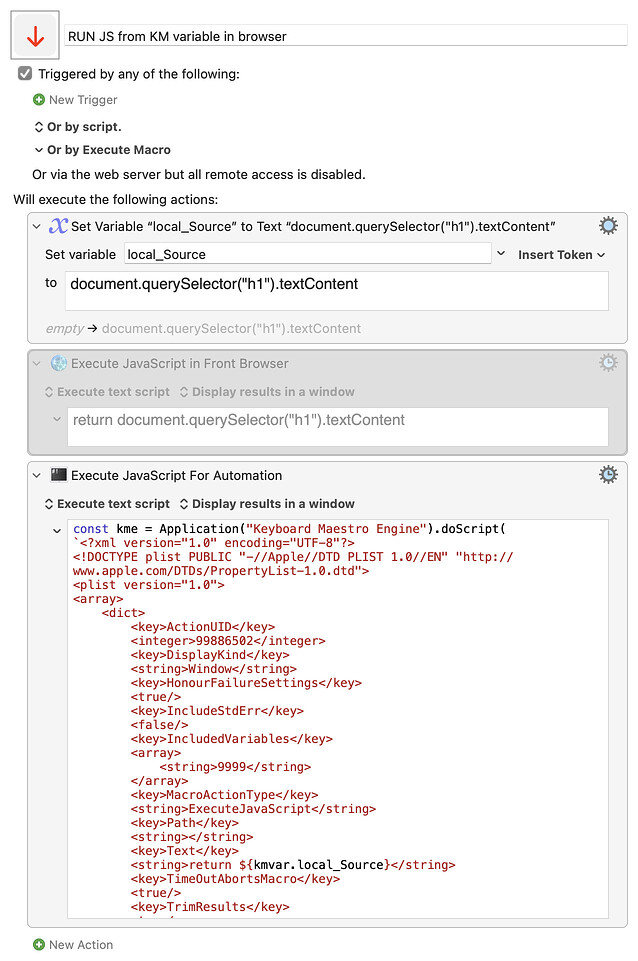Viewport: 638px width, 961px height.
Task: Click '<key>TimeOutAbortsMacro</key>' line
Action: tap(235, 879)
